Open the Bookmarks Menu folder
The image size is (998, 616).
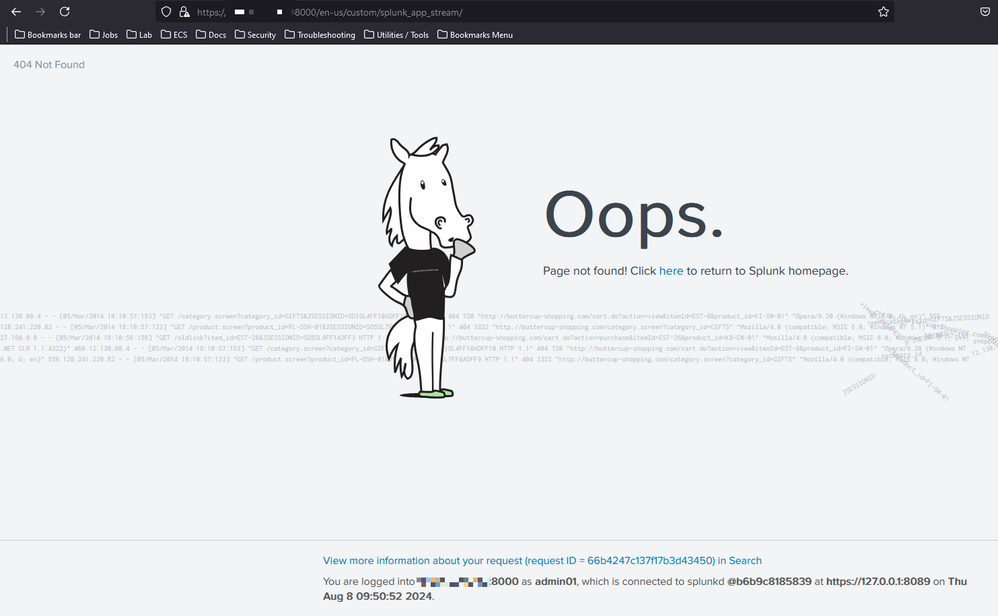click(x=475, y=34)
